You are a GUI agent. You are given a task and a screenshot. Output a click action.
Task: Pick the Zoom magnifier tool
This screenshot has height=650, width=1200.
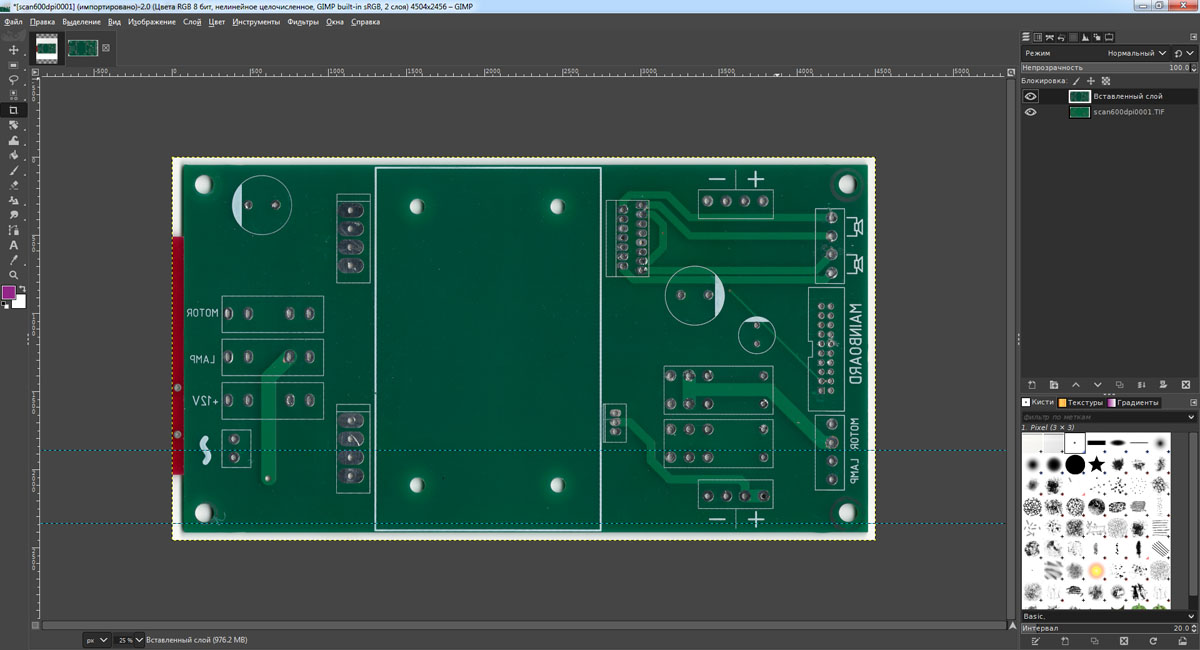coord(14,274)
